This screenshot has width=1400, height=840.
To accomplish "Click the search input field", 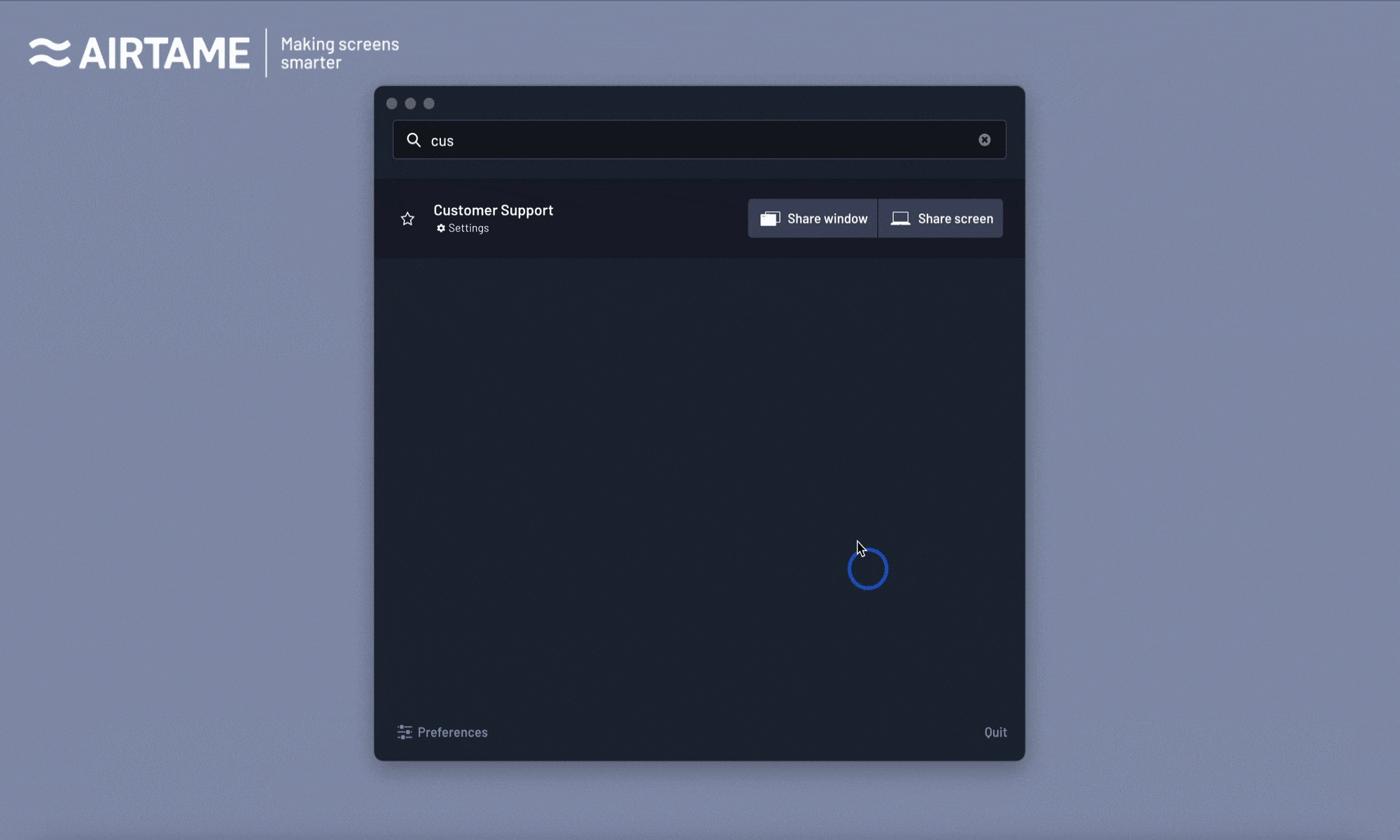I will tap(699, 139).
